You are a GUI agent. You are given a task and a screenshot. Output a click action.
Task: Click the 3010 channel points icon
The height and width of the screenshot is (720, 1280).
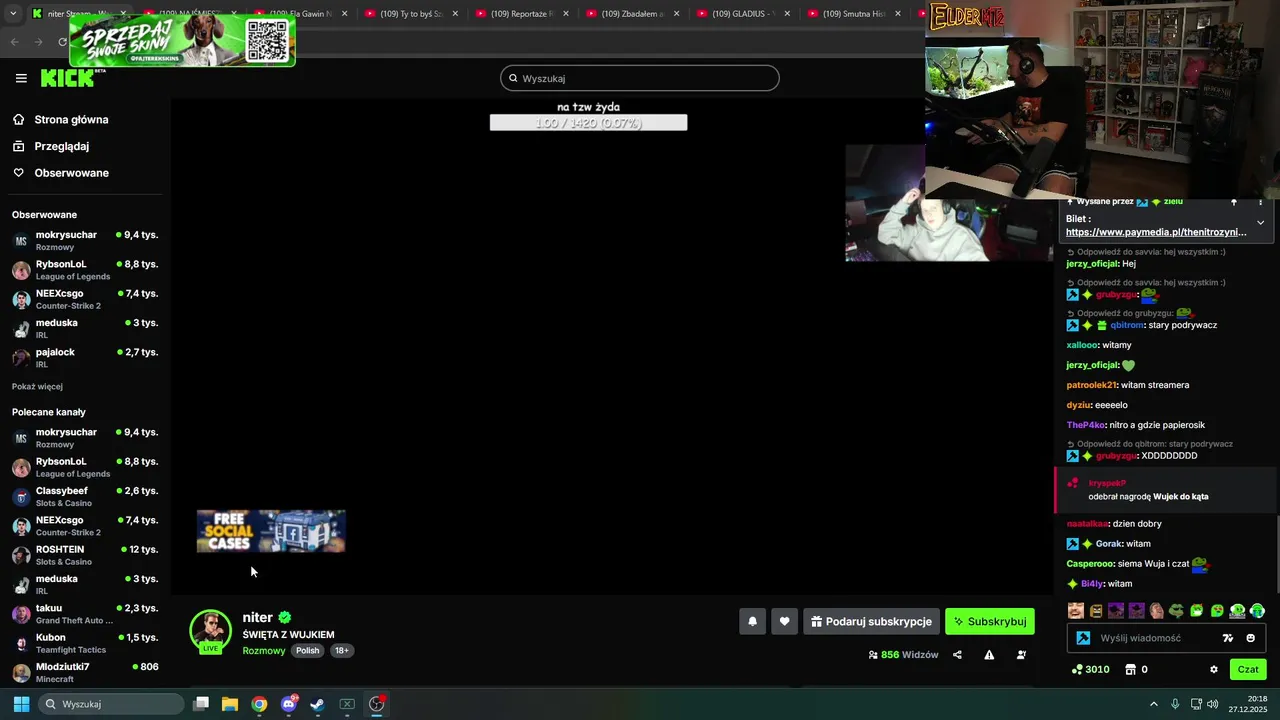tap(1077, 670)
